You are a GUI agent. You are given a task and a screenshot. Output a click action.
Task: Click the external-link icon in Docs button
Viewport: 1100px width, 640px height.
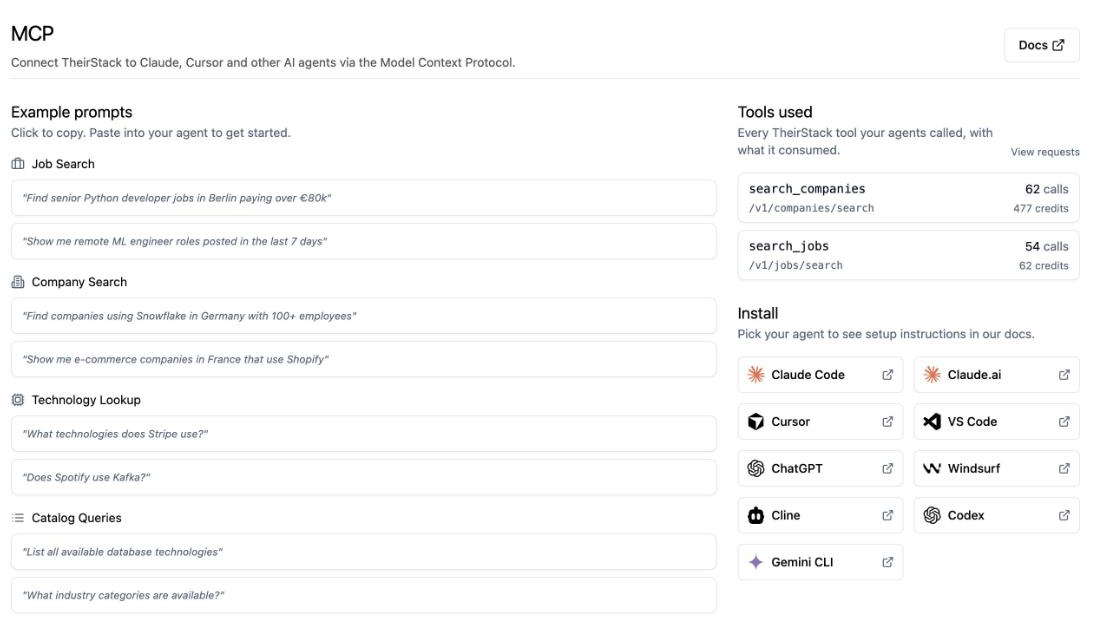[x=1058, y=45]
